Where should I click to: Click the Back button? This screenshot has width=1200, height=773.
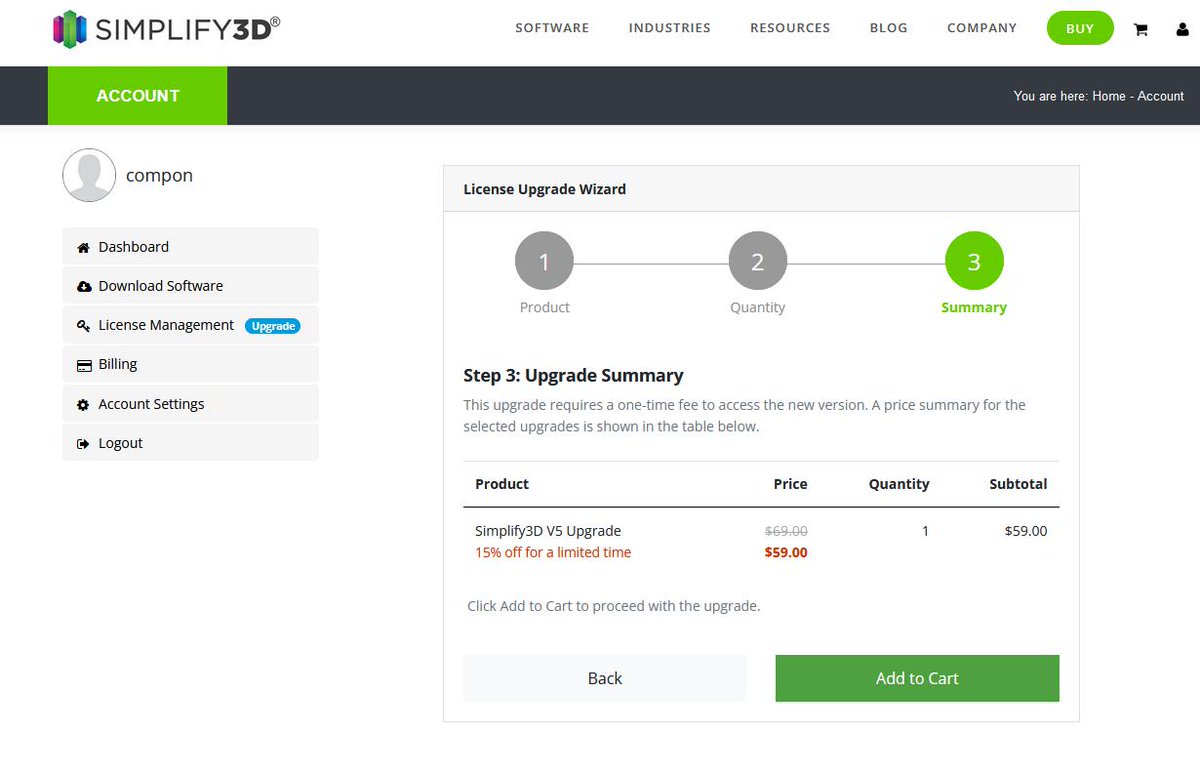[x=604, y=678]
